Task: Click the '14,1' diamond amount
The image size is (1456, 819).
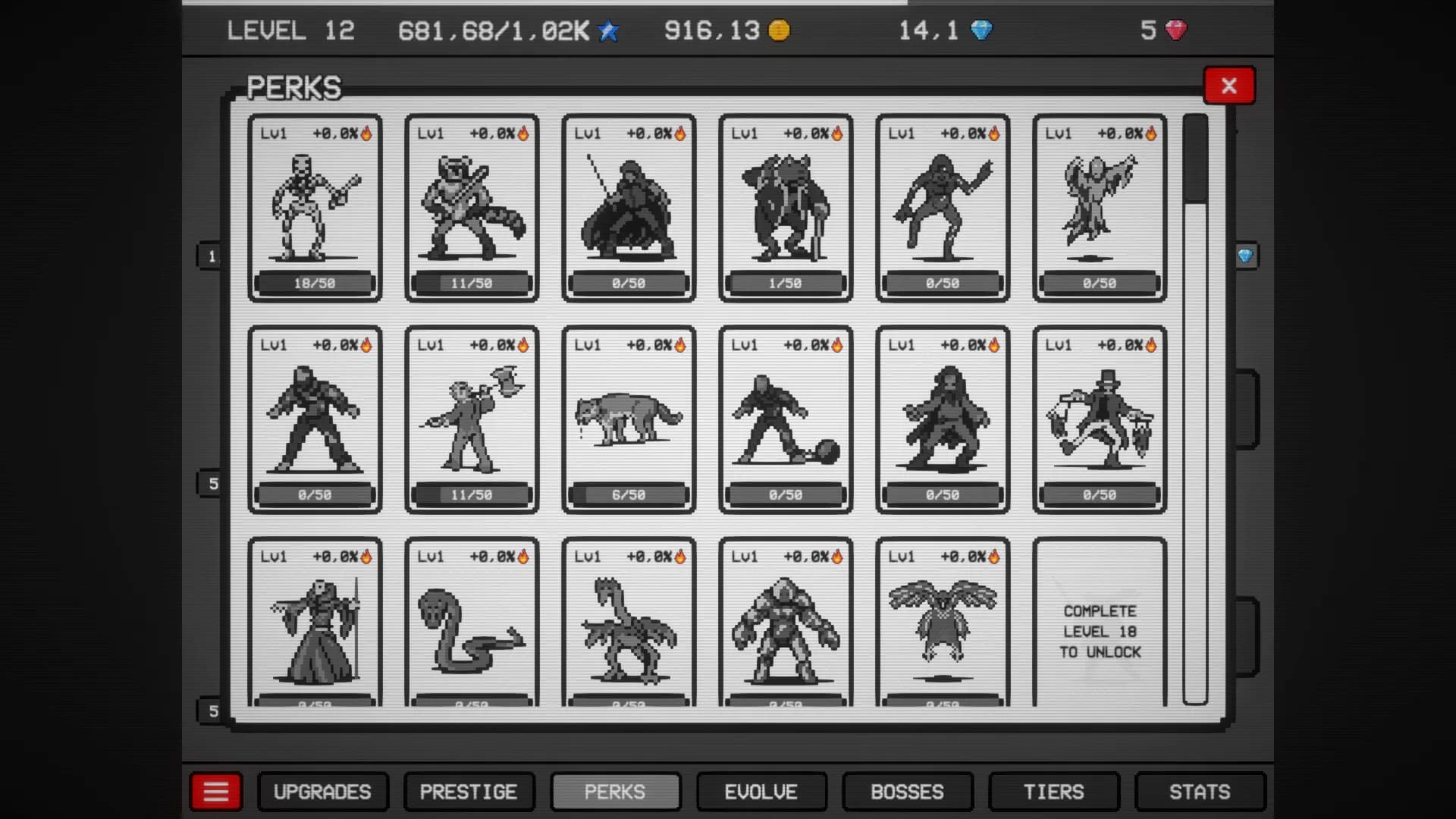Action: tap(929, 31)
